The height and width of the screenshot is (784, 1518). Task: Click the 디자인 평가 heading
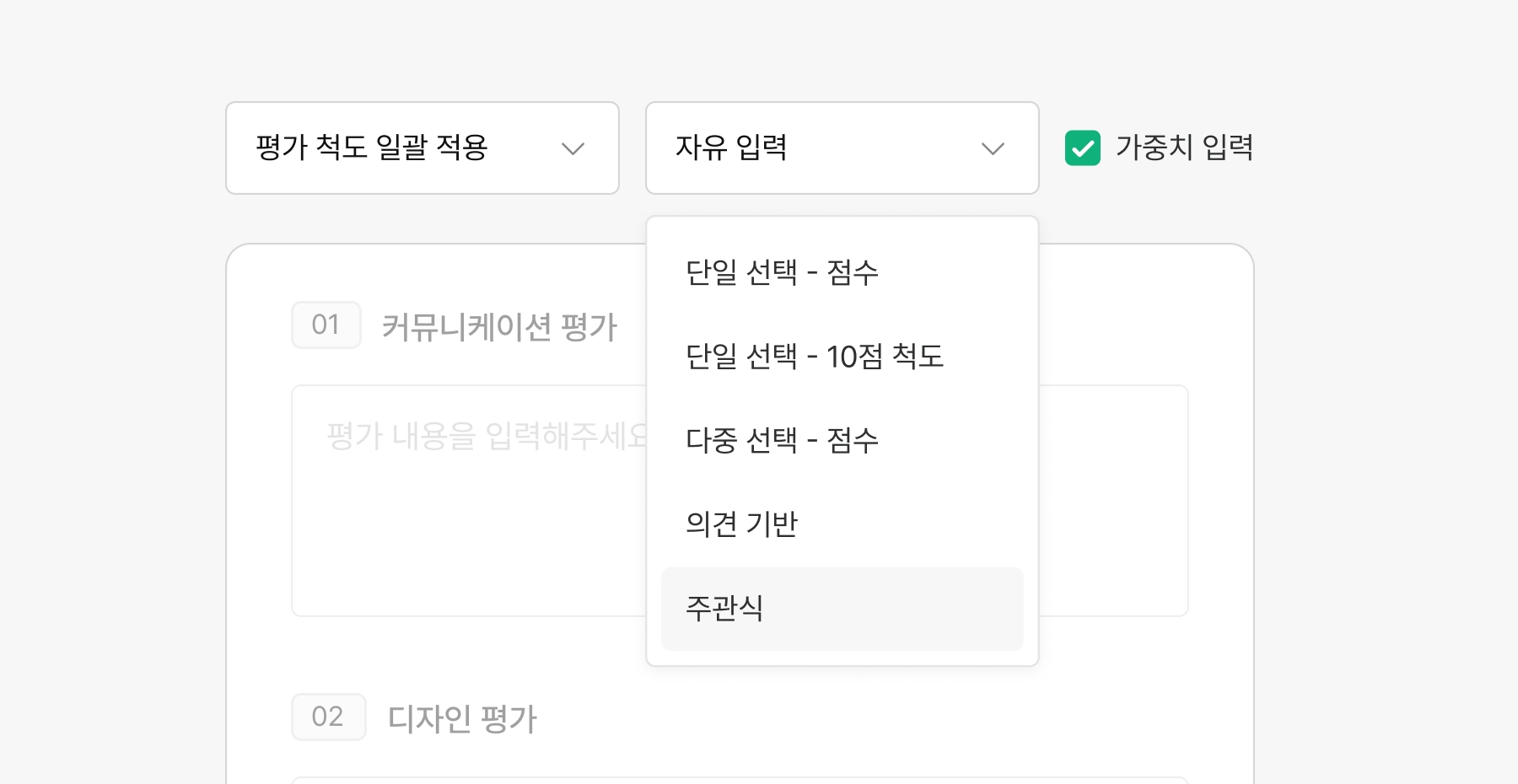(462, 719)
